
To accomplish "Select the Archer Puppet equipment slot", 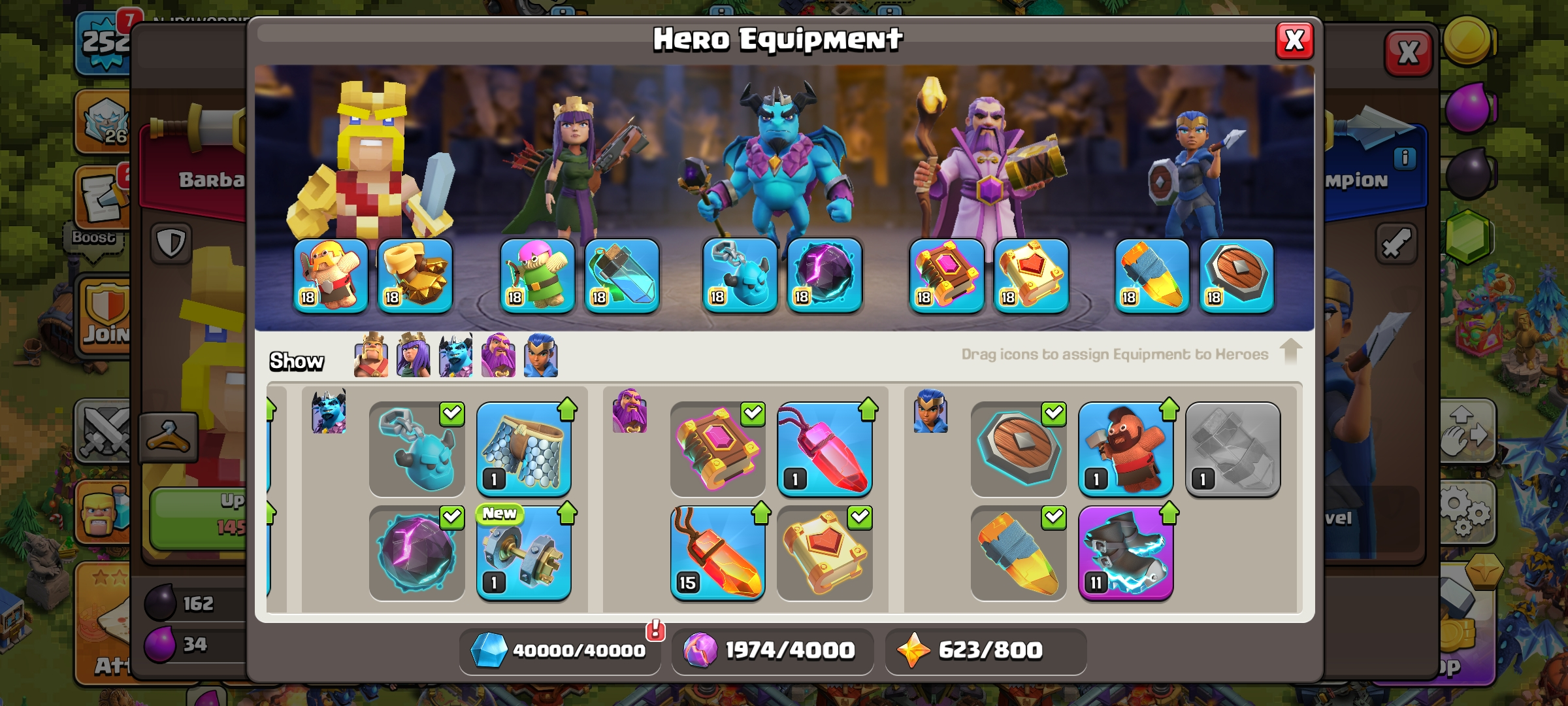I will click(x=538, y=276).
